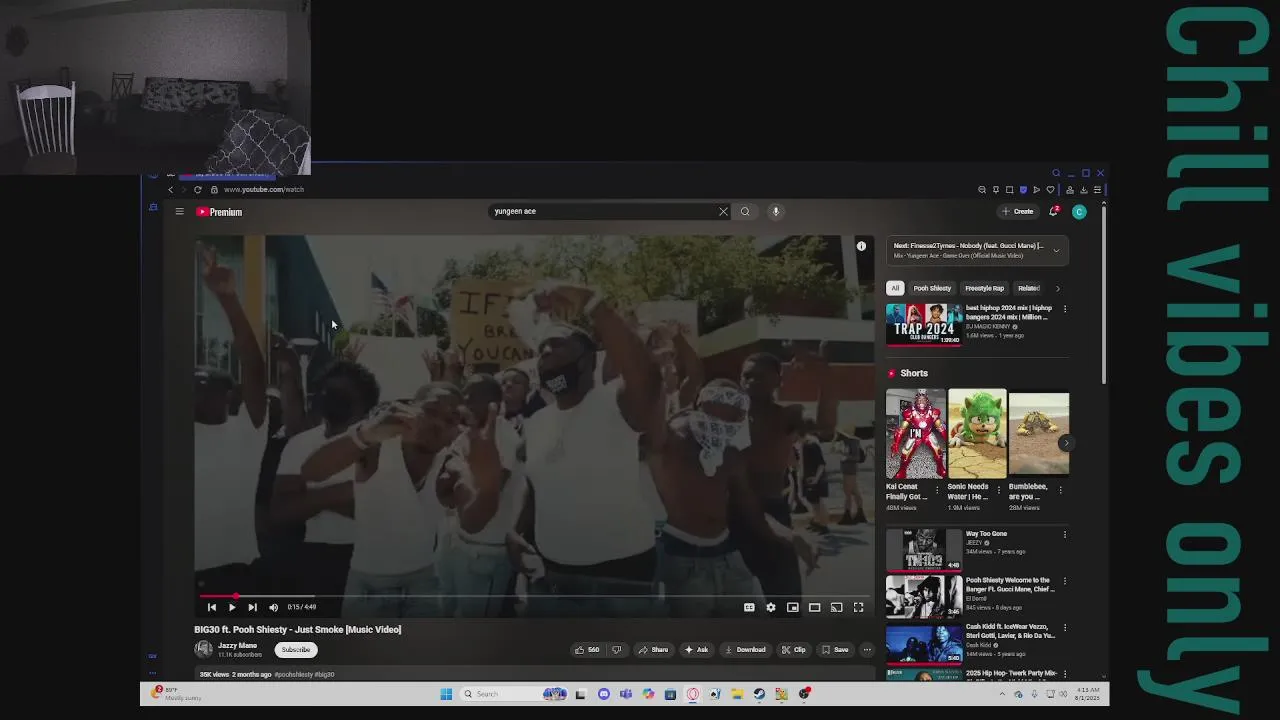Open Way Too Gone video by Jeezy
The width and height of the screenshot is (1280, 720).
point(923,550)
